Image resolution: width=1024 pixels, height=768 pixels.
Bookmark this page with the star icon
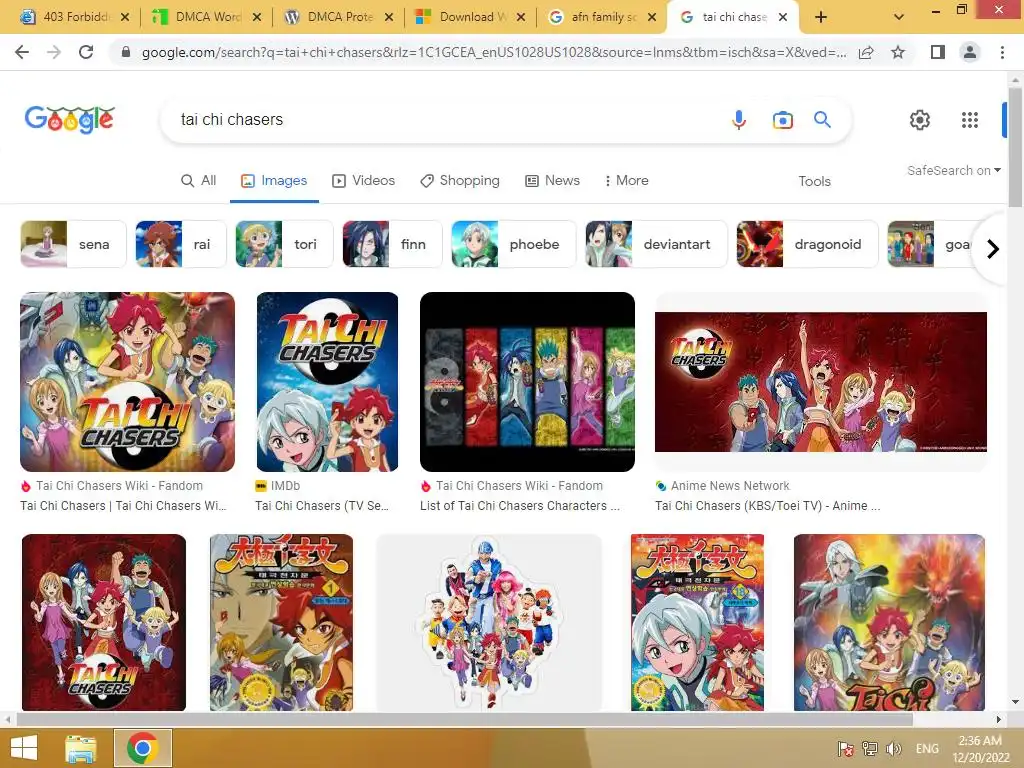[x=898, y=52]
